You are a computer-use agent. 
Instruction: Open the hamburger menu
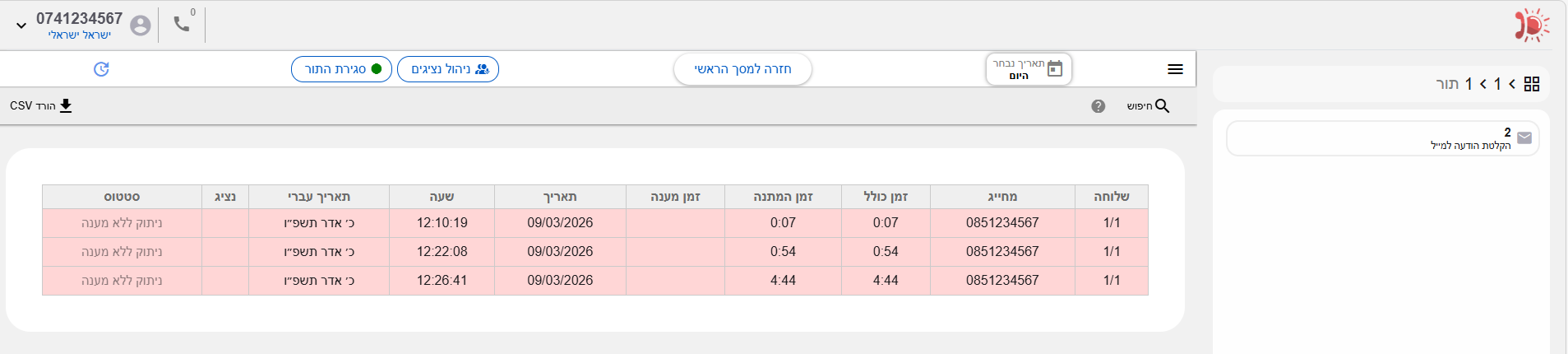point(1175,69)
